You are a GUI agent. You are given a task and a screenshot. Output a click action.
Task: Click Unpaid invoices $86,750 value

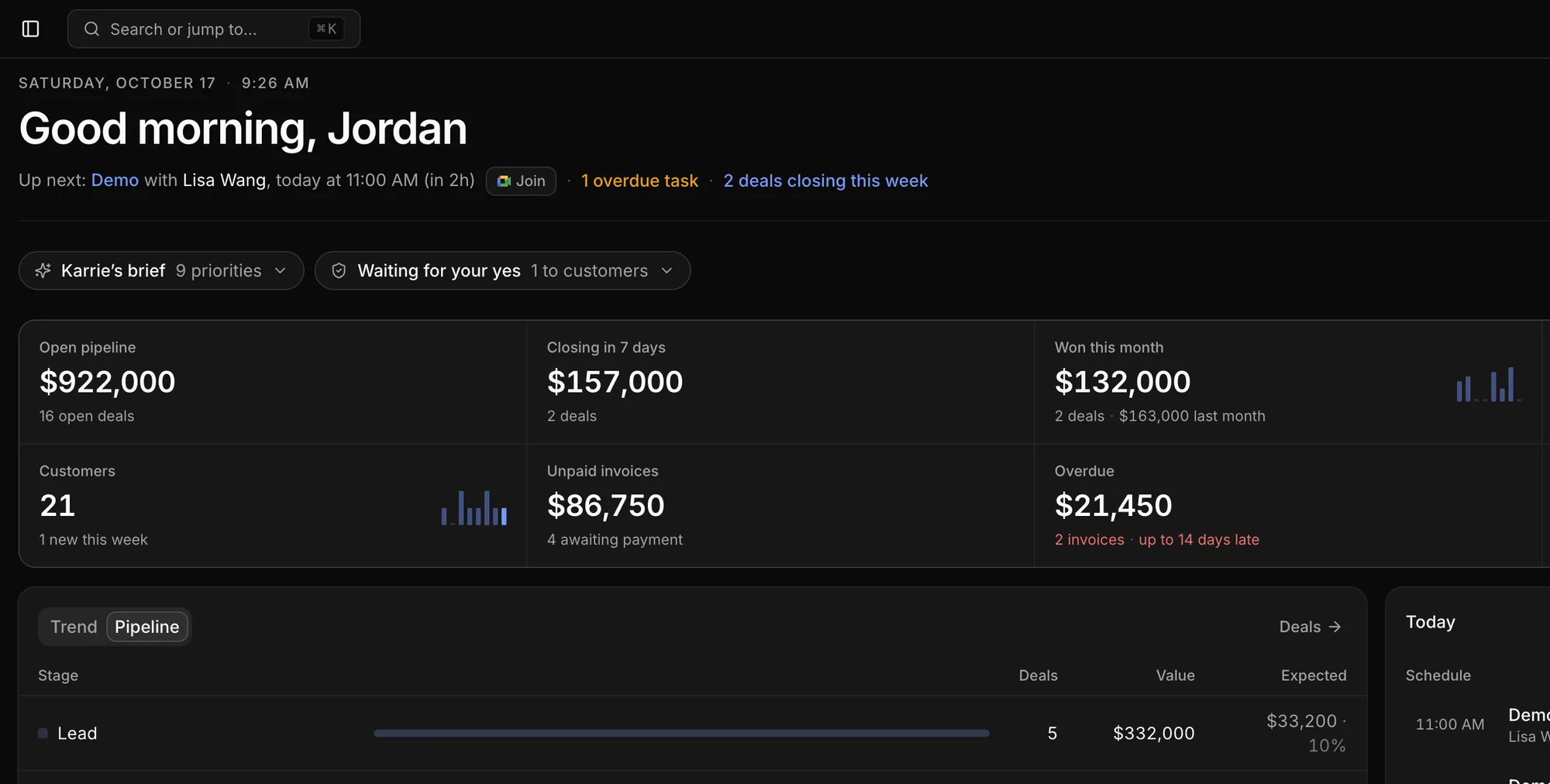(x=606, y=506)
